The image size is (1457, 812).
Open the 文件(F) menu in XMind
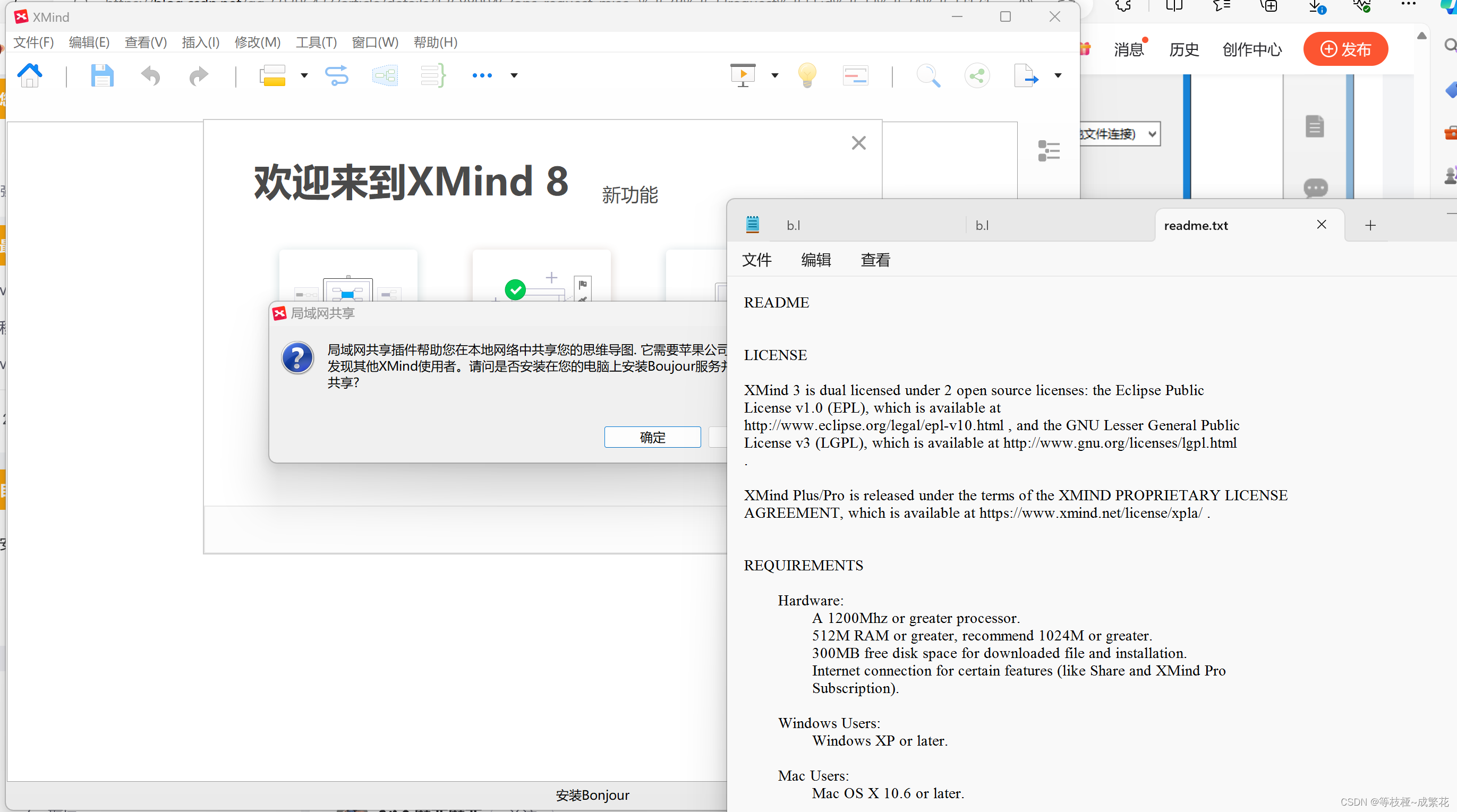click(x=33, y=42)
